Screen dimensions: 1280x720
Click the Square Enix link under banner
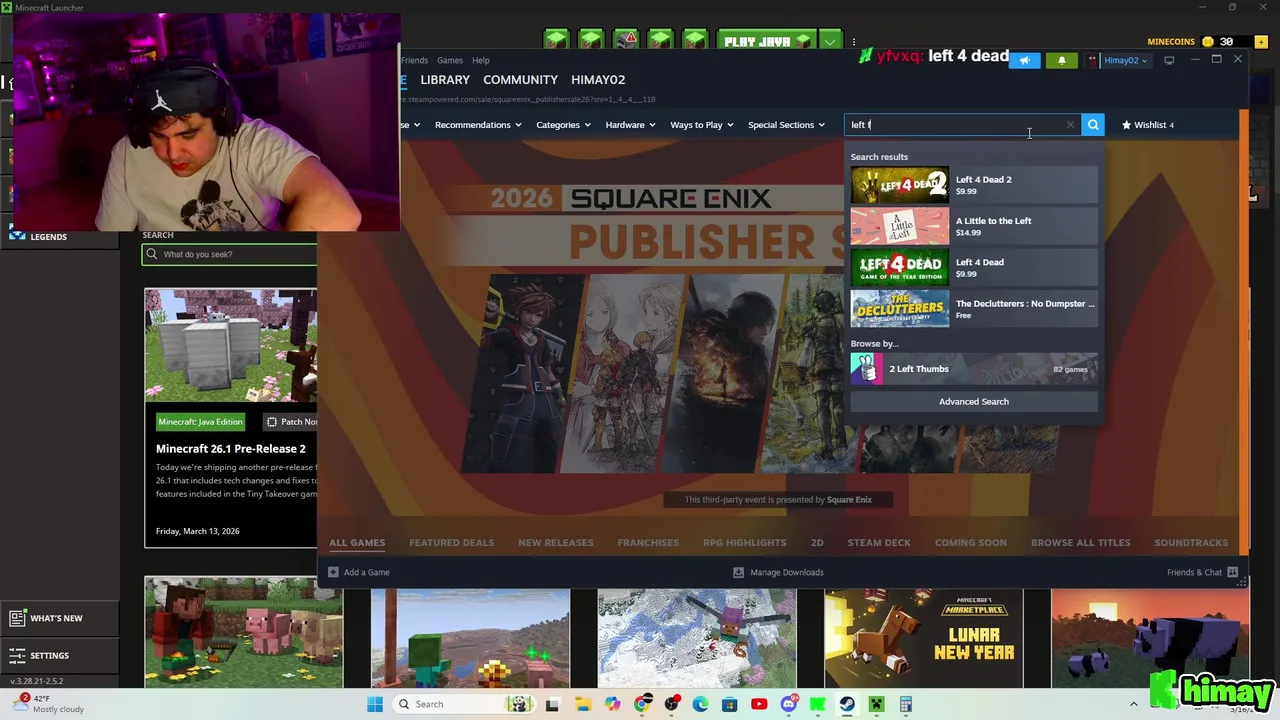tap(849, 500)
